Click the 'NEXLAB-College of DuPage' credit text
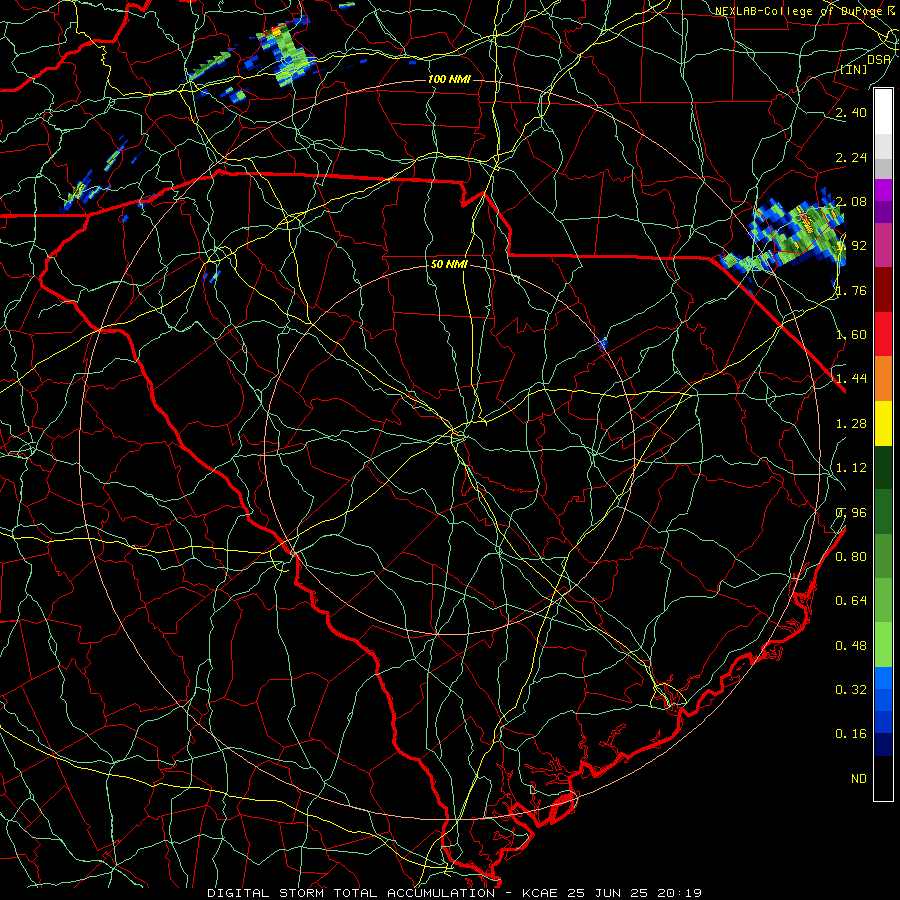 pyautogui.click(x=798, y=11)
